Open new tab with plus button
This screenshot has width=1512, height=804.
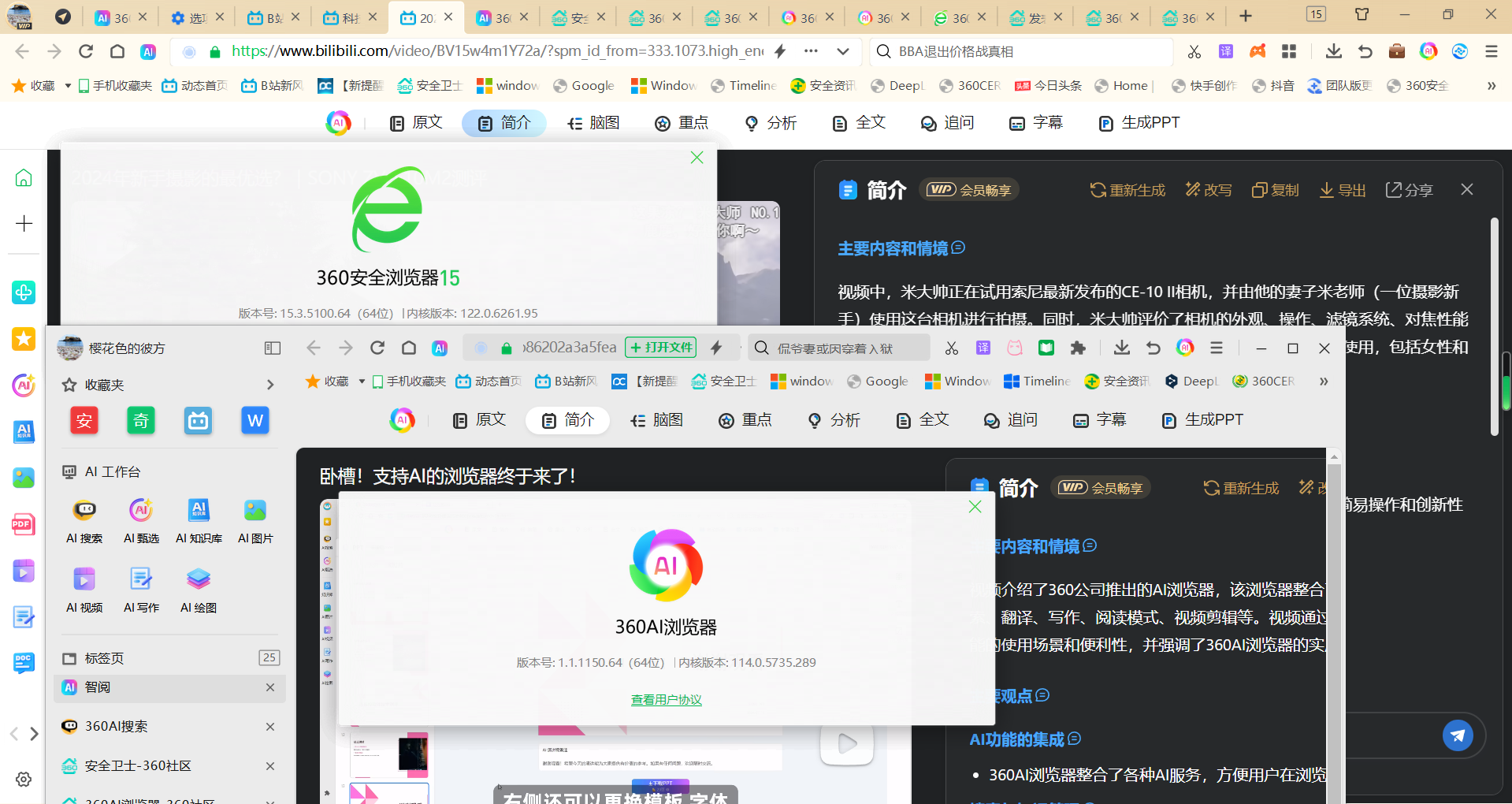point(1246,16)
